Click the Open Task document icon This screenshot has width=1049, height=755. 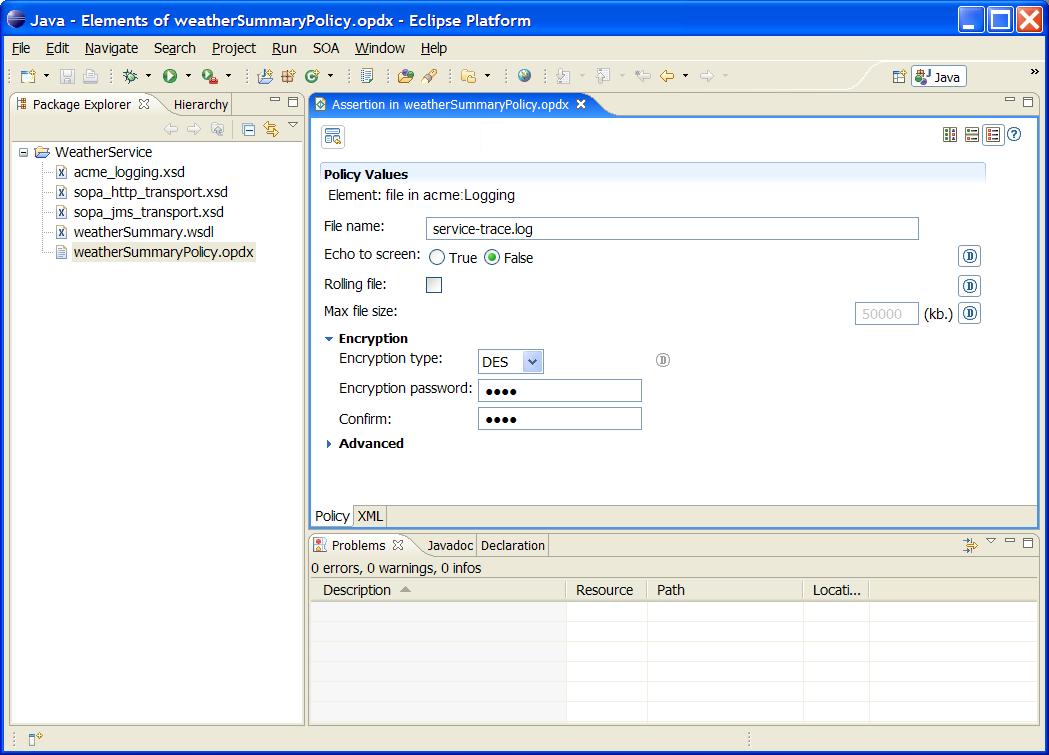pyautogui.click(x=367, y=76)
